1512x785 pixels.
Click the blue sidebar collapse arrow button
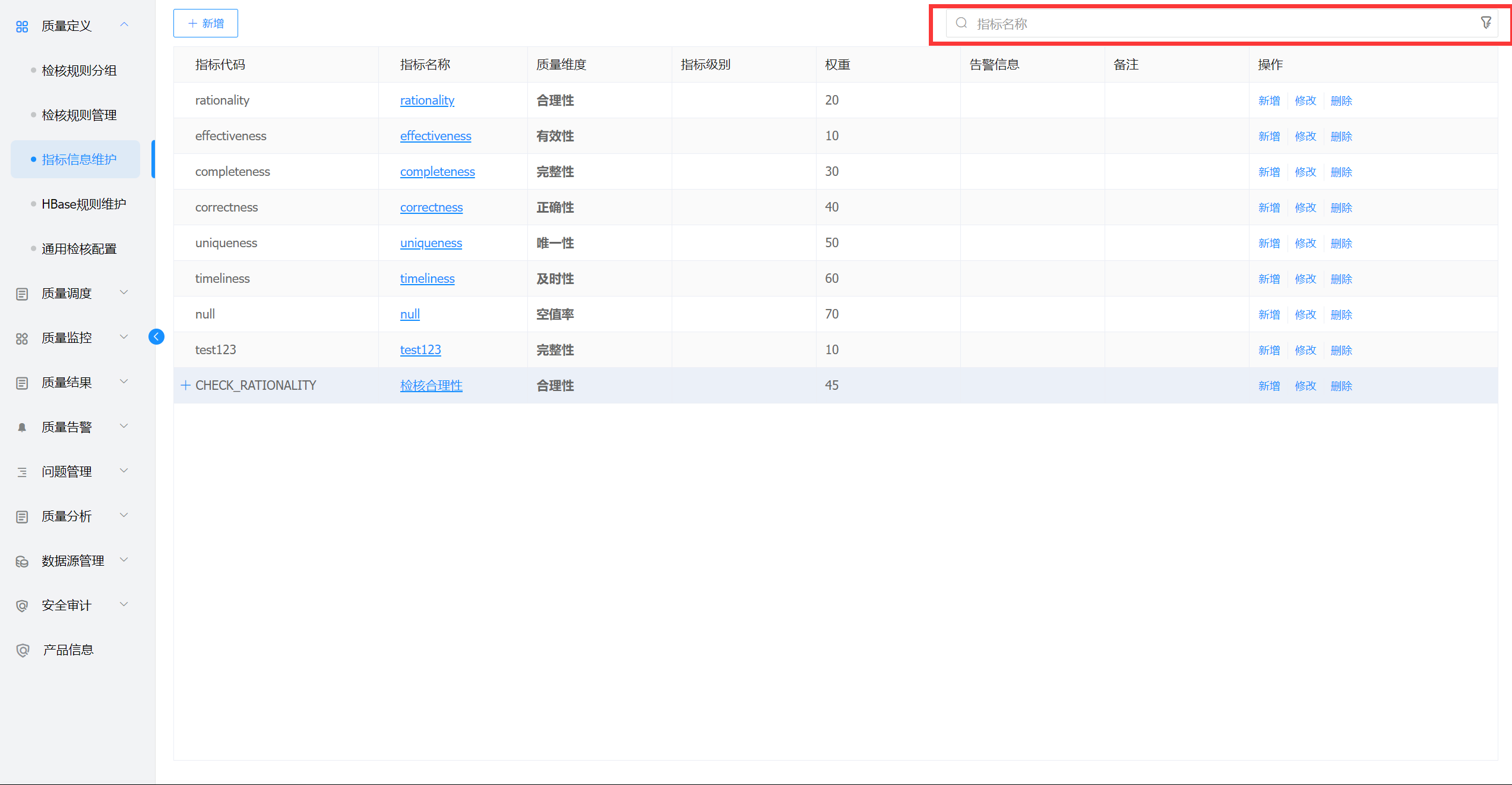[156, 337]
